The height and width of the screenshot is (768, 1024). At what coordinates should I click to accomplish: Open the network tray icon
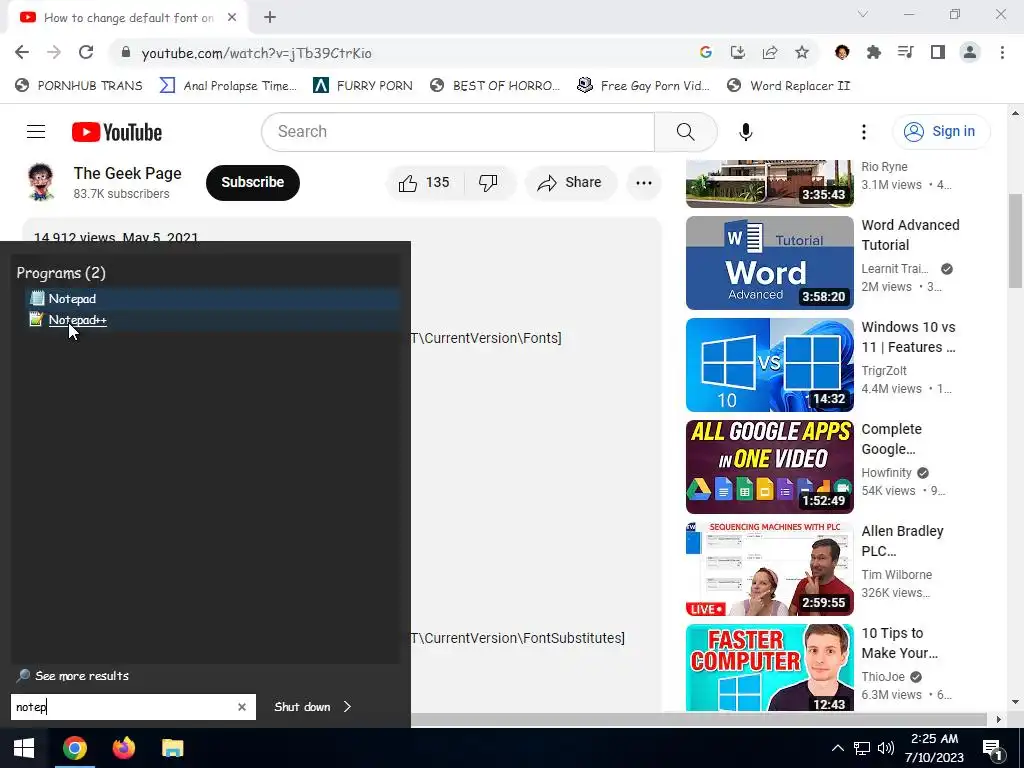tap(862, 748)
